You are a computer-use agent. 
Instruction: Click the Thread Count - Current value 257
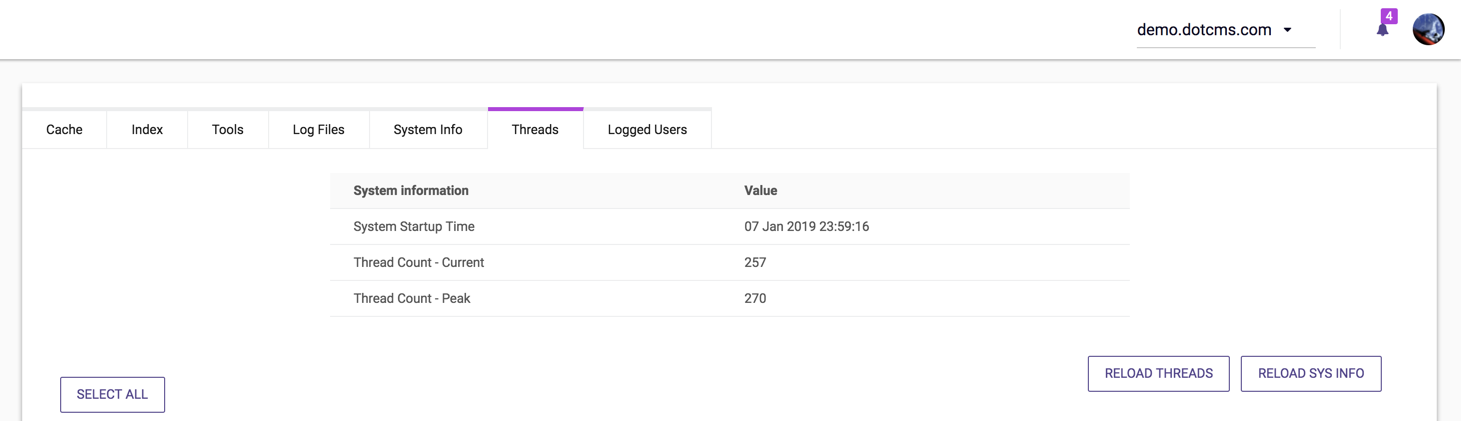[x=755, y=262]
